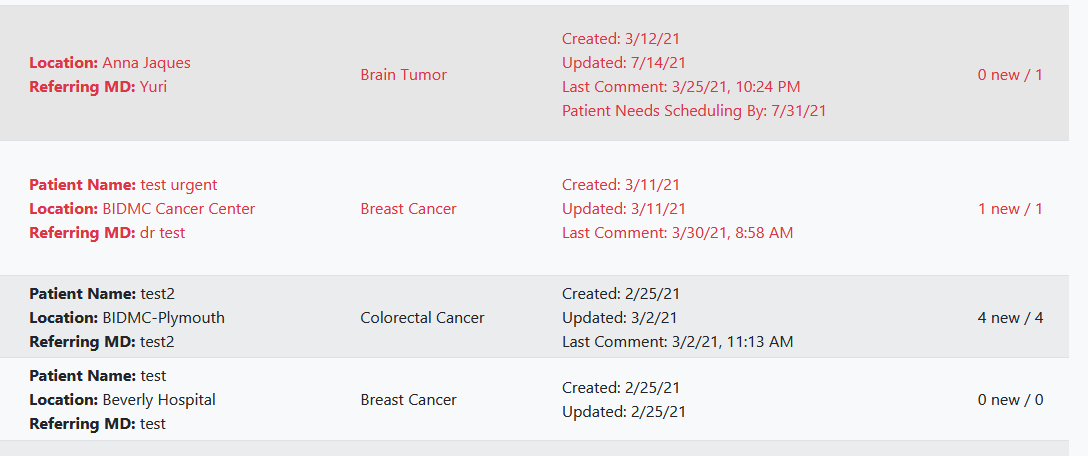
Task: Open the test urgent patient row
Action: 534,208
